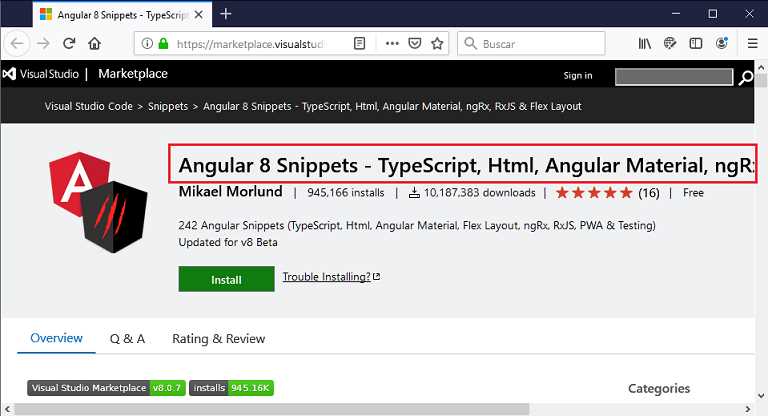768x416 pixels.
Task: Click the browser forward arrow
Action: 44,44
